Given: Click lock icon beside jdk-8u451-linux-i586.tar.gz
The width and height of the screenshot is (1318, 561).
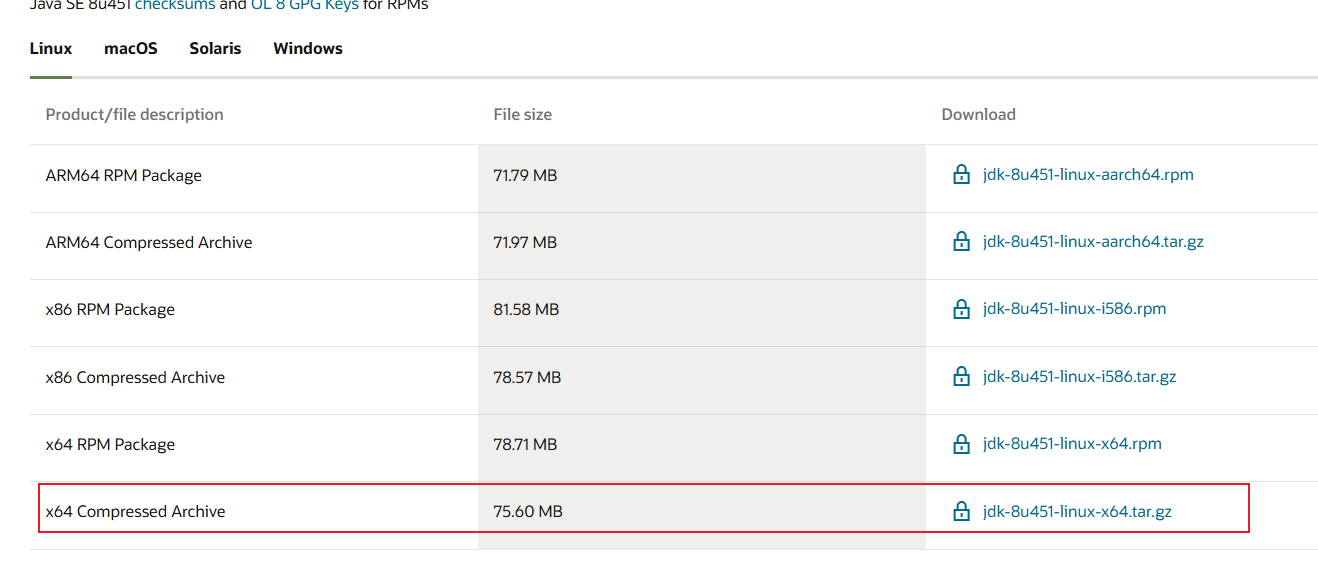Looking at the screenshot, I should pyautogui.click(x=961, y=377).
